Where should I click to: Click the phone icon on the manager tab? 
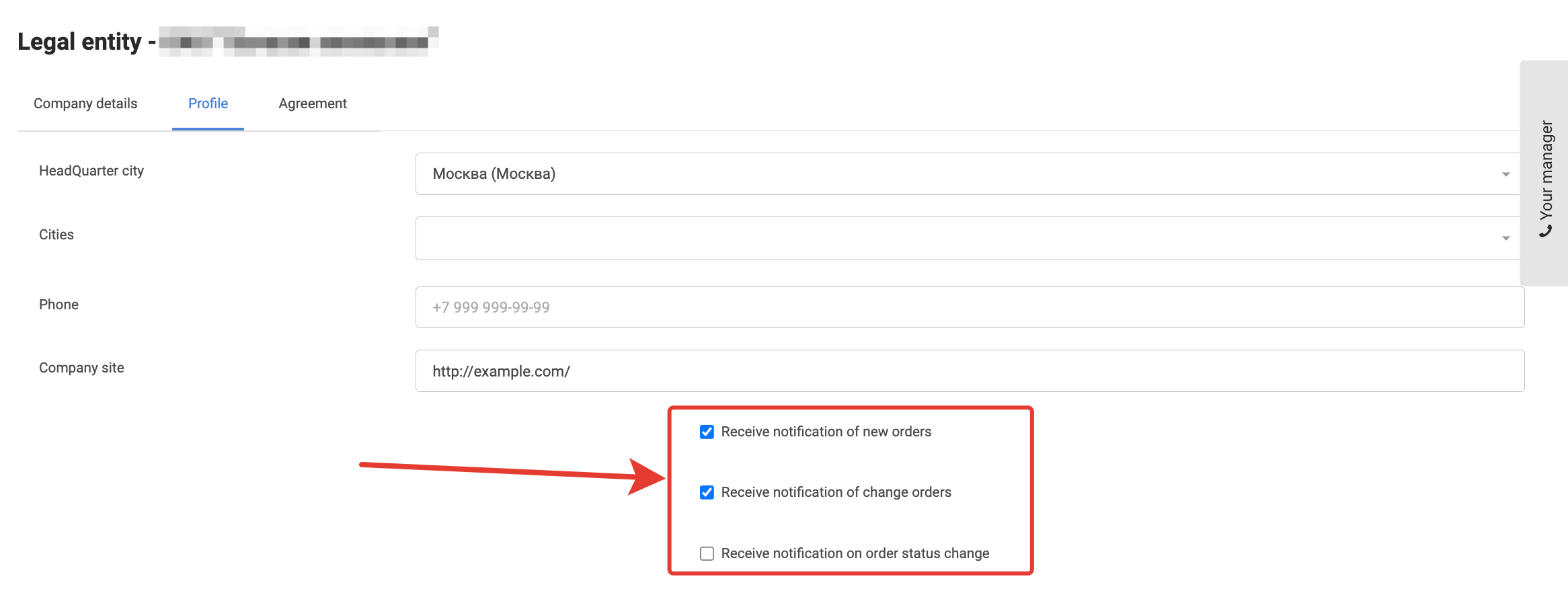click(1546, 231)
